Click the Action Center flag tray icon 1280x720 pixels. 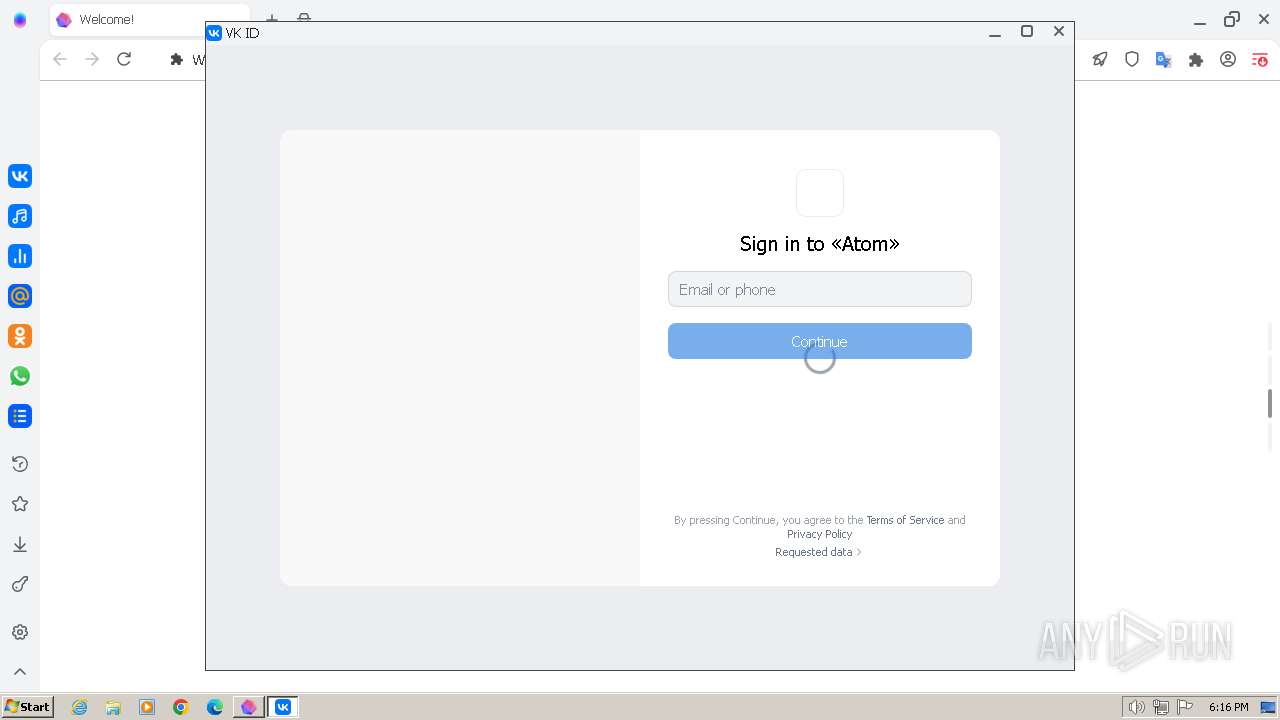1185,707
